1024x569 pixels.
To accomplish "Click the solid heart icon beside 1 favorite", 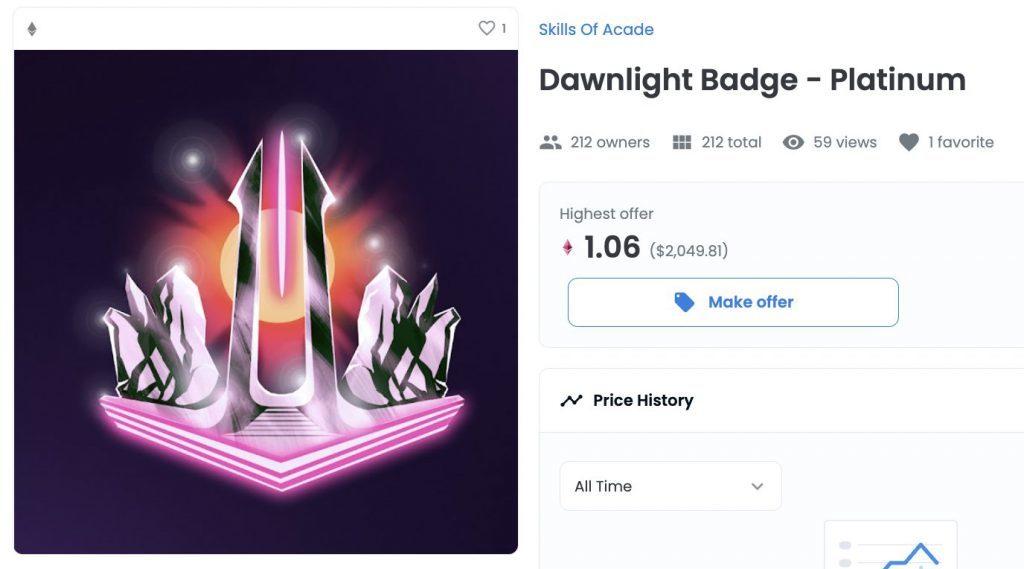I will pos(908,142).
